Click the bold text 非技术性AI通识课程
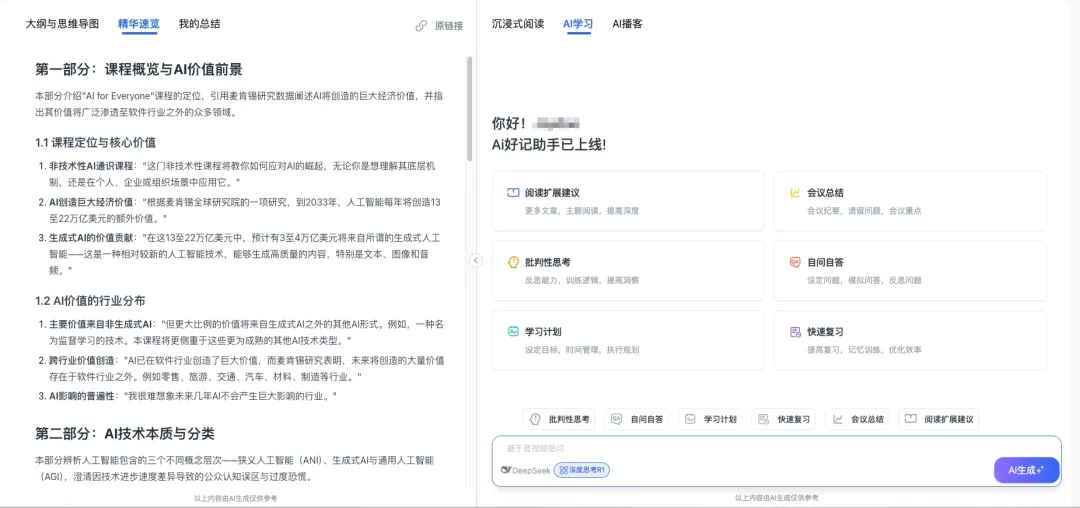The height and width of the screenshot is (508, 1080). [91, 167]
